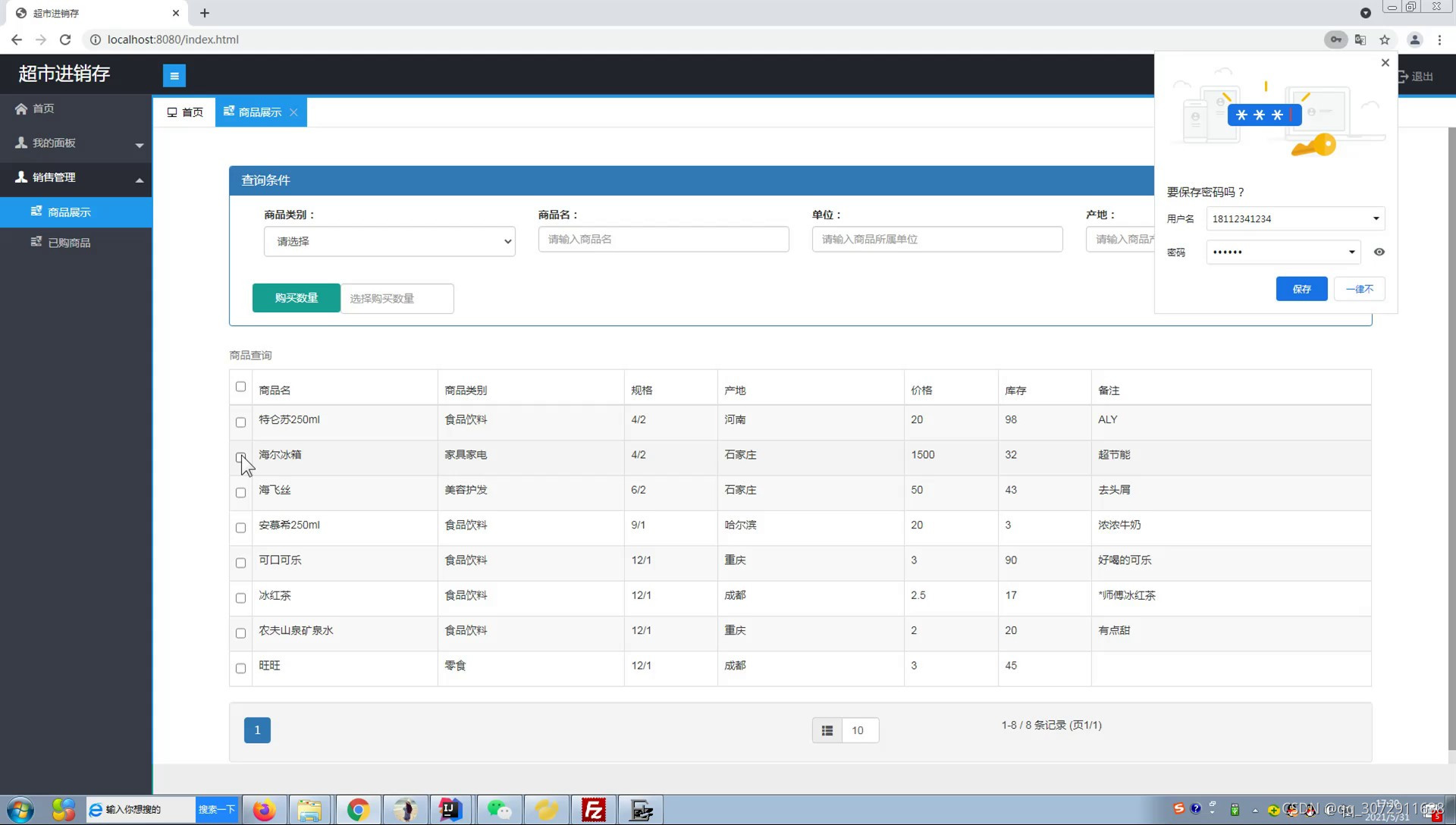The width and height of the screenshot is (1456, 825).
Task: Open the 商品类别 dropdown
Action: tap(389, 241)
